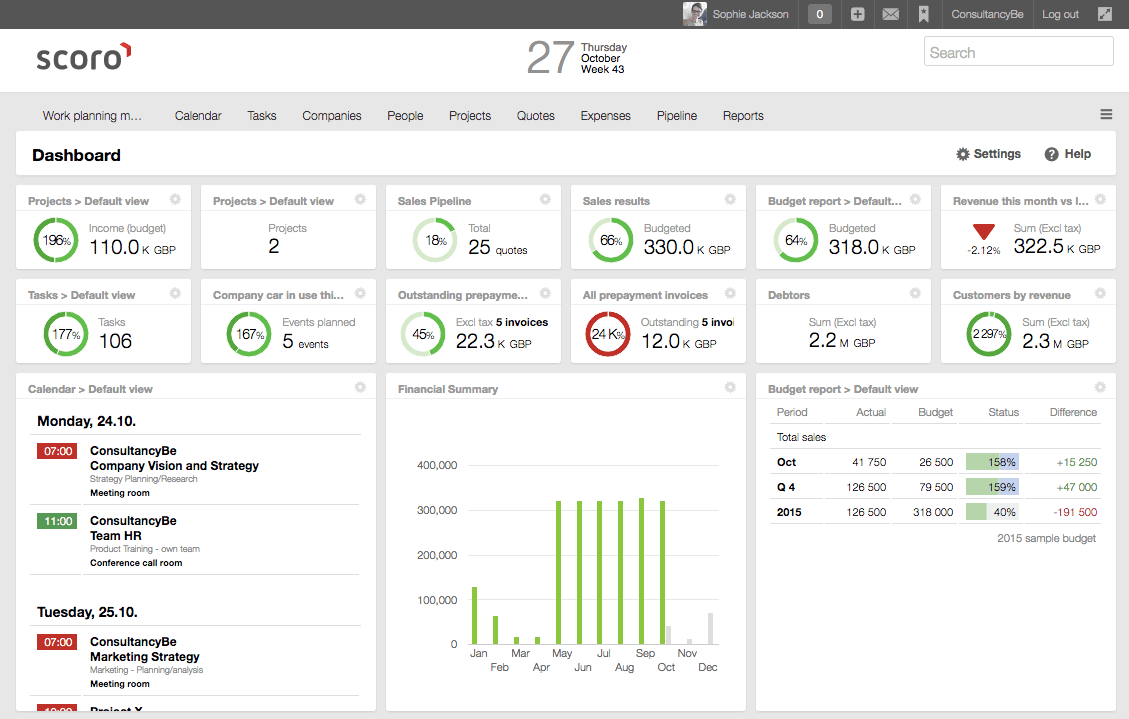Screen dimensions: 1129x719
Task: Click Sophie Jackson user name
Action: [750, 14]
